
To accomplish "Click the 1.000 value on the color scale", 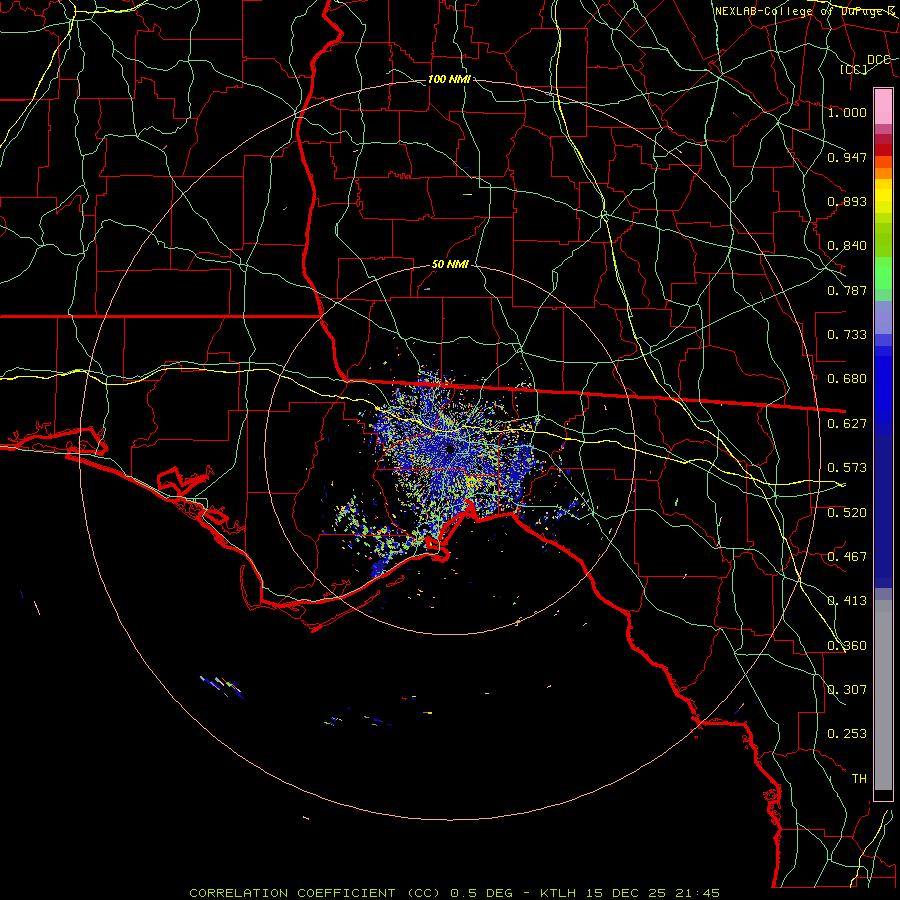I will [847, 112].
